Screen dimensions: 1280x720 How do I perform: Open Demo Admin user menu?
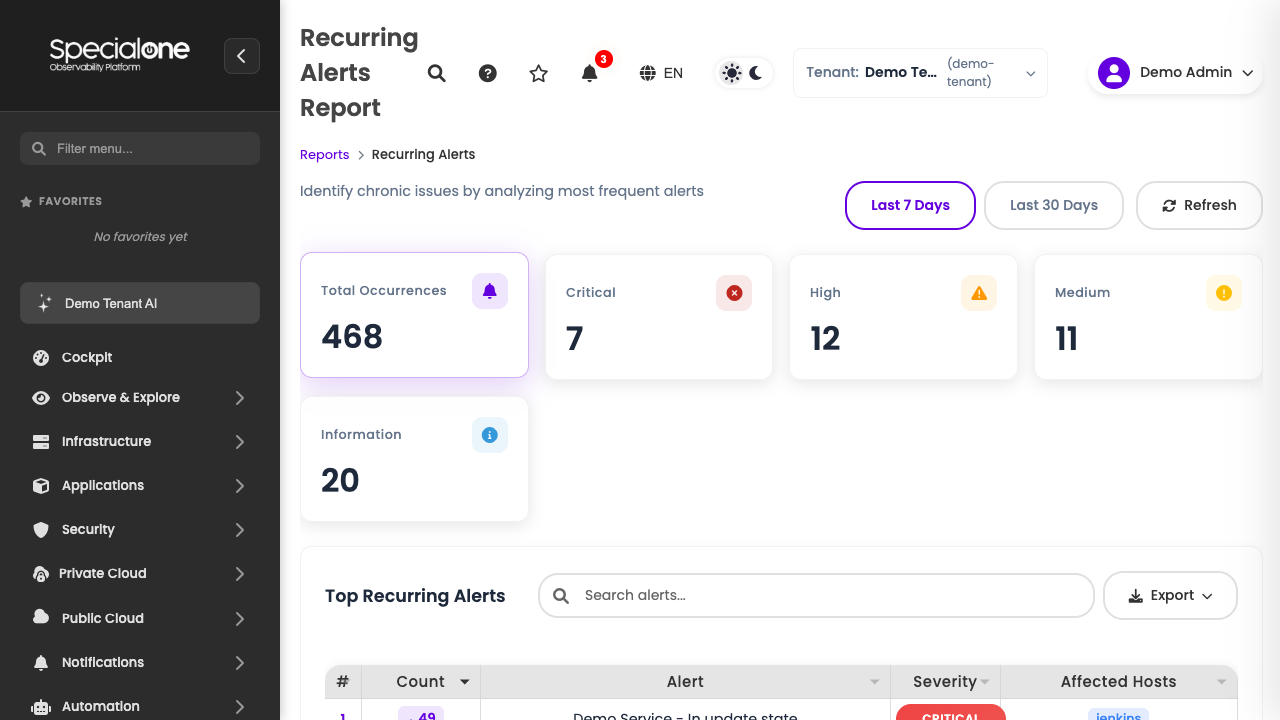coord(1176,73)
